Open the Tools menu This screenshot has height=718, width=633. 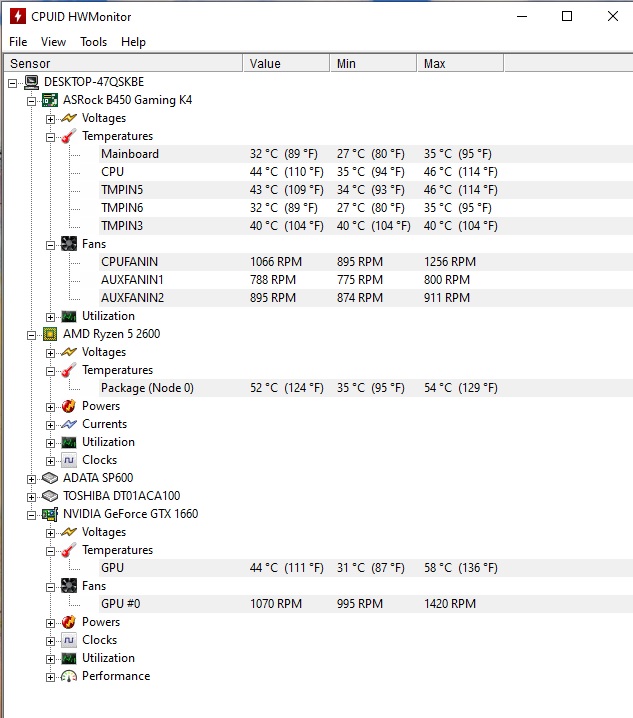(x=93, y=42)
